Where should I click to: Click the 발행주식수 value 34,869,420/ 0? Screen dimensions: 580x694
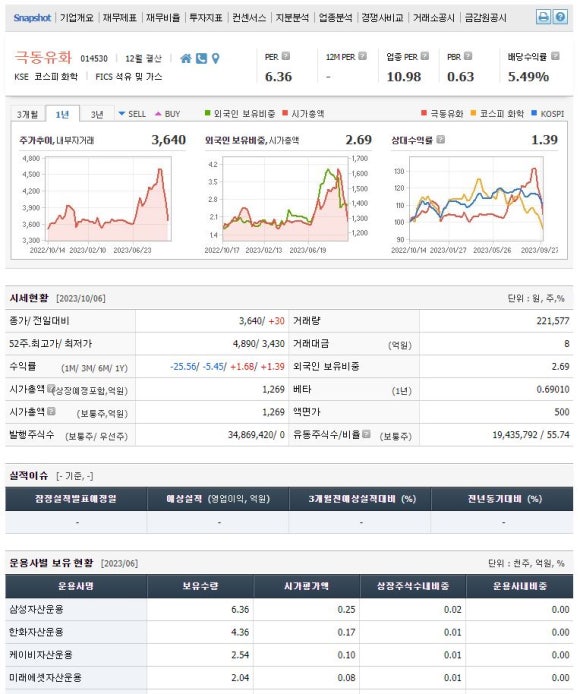pos(256,435)
